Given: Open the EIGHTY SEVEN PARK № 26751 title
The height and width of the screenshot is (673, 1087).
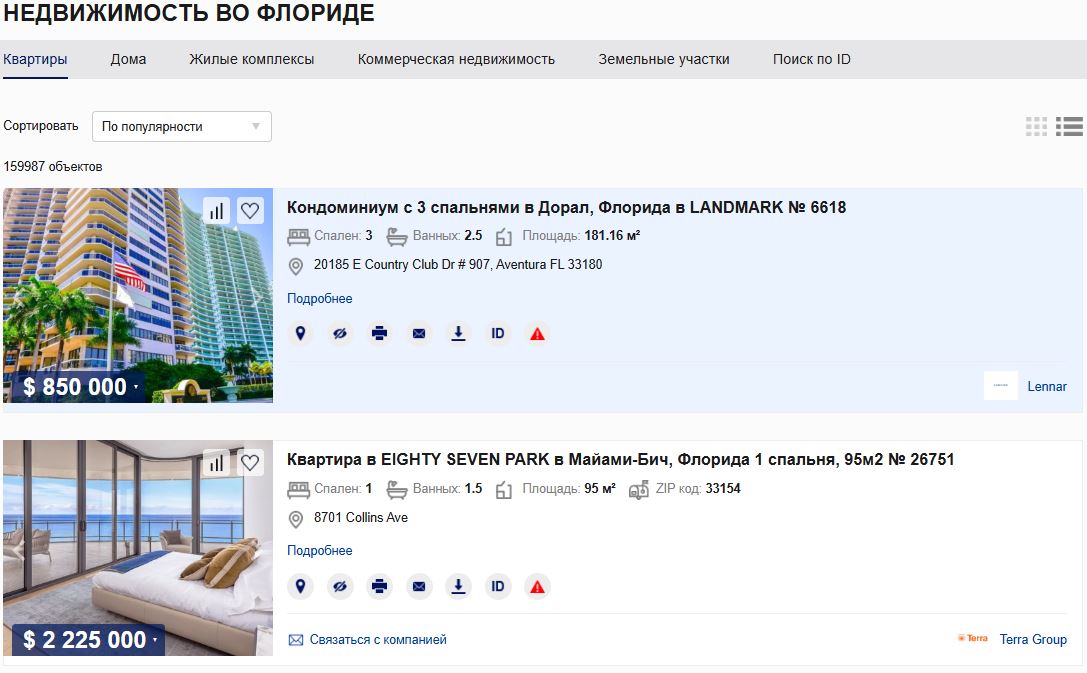Looking at the screenshot, I should [x=620, y=460].
